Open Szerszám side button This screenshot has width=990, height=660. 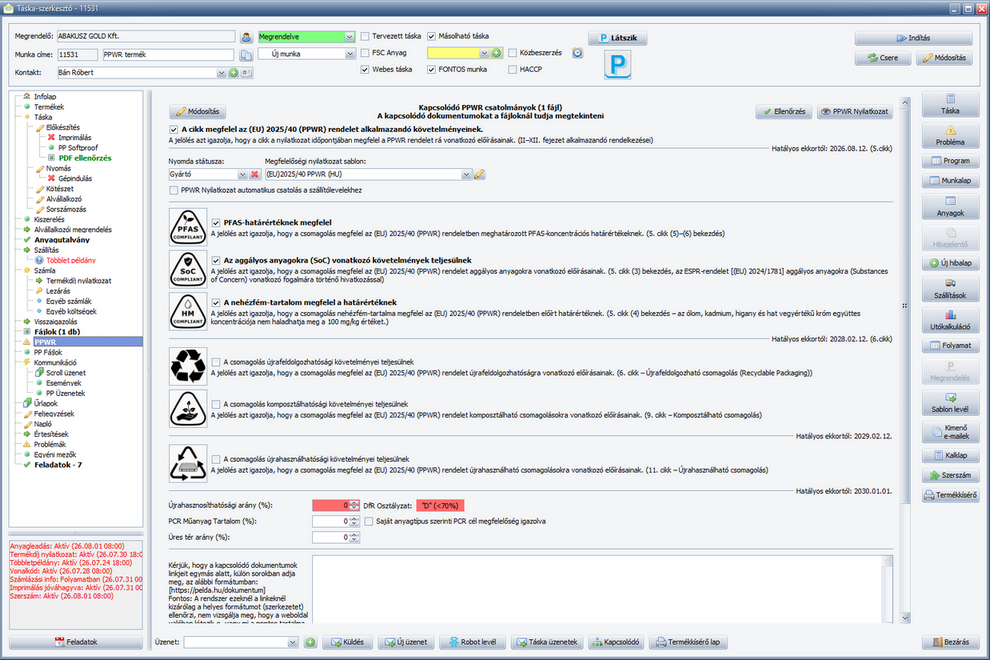click(950, 475)
